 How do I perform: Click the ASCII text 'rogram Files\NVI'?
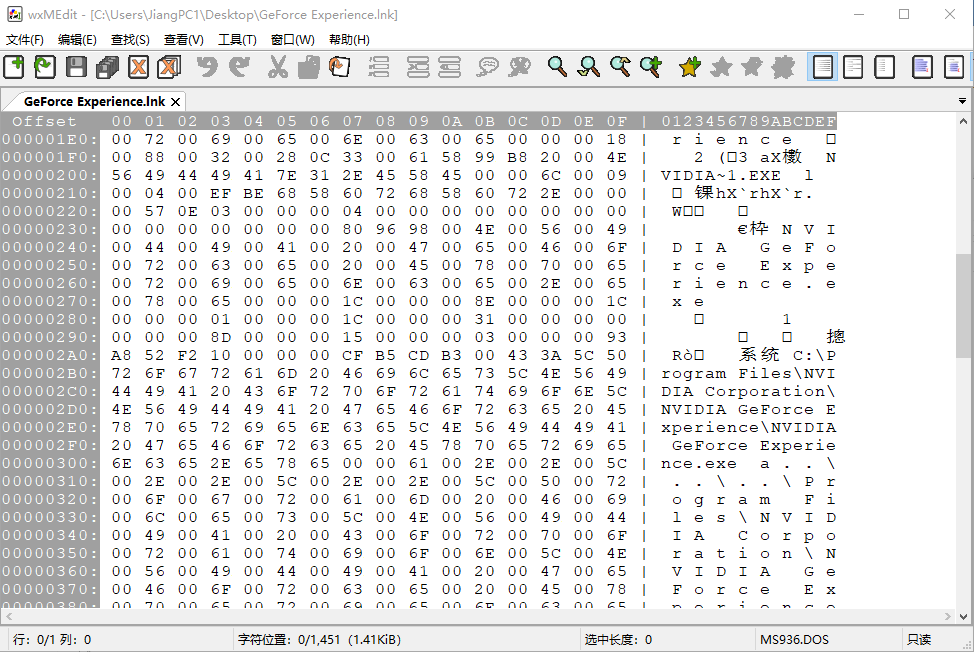tap(749, 373)
